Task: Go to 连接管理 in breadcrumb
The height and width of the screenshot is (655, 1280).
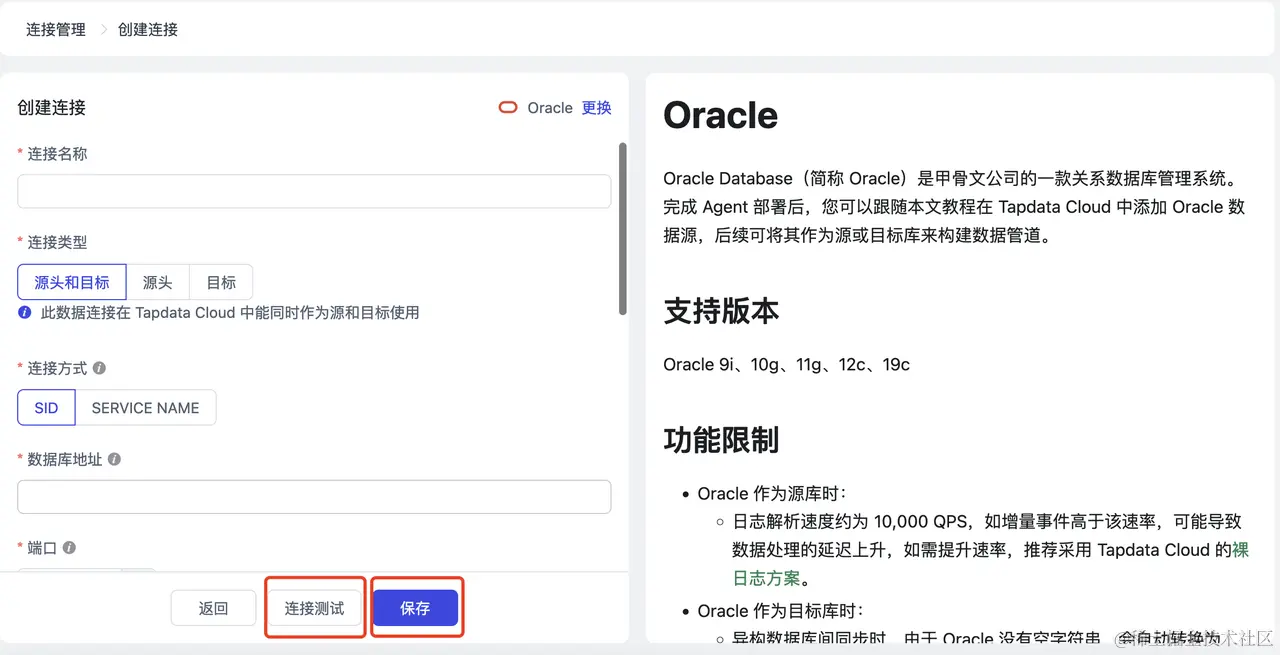Action: (x=56, y=29)
